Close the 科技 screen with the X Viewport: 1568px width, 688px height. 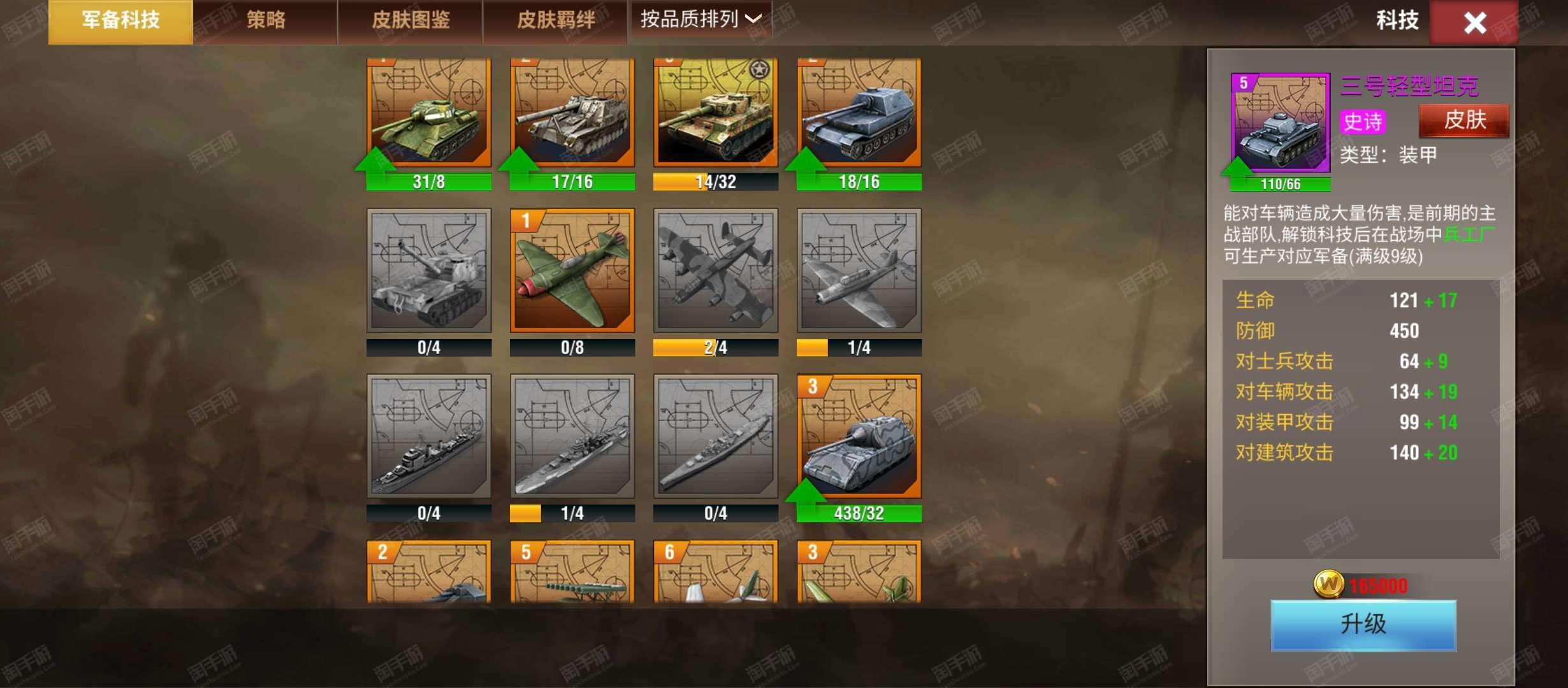[x=1474, y=22]
